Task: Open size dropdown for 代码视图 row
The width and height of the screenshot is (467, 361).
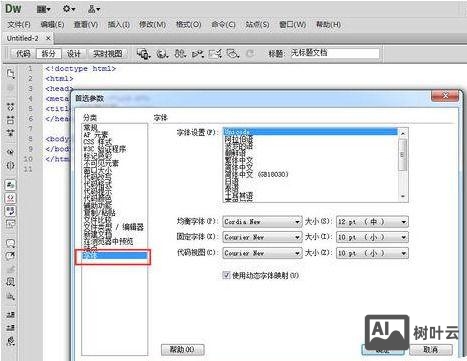Action: [x=372, y=253]
